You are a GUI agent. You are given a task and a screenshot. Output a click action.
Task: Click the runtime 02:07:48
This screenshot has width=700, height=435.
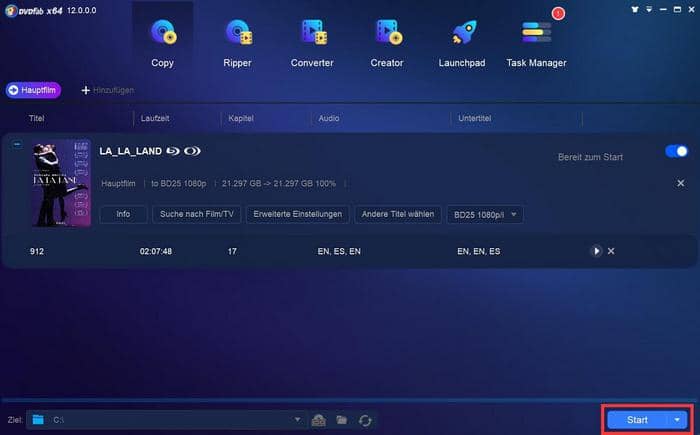[x=156, y=251]
